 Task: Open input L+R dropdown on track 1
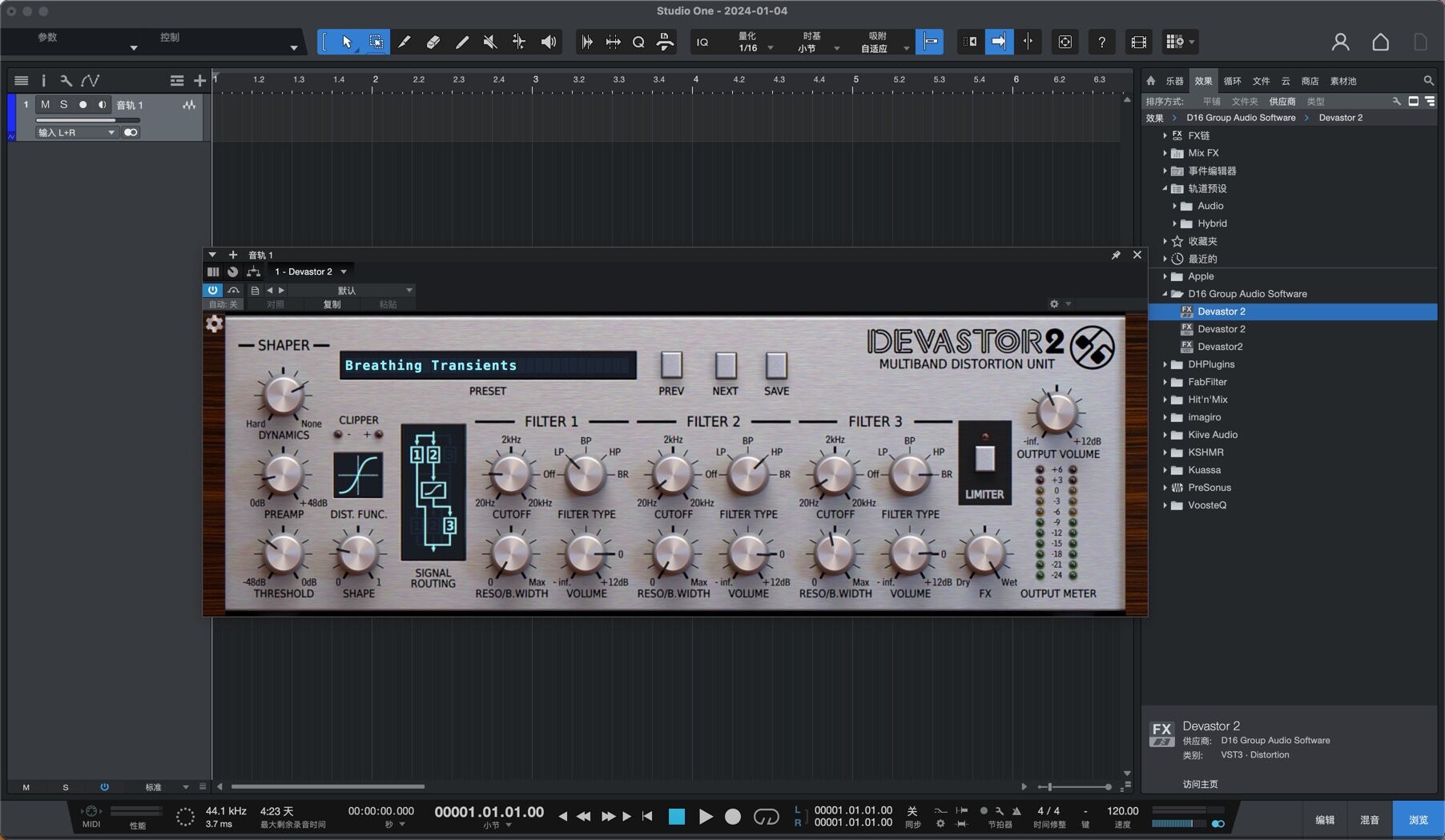tap(77, 132)
